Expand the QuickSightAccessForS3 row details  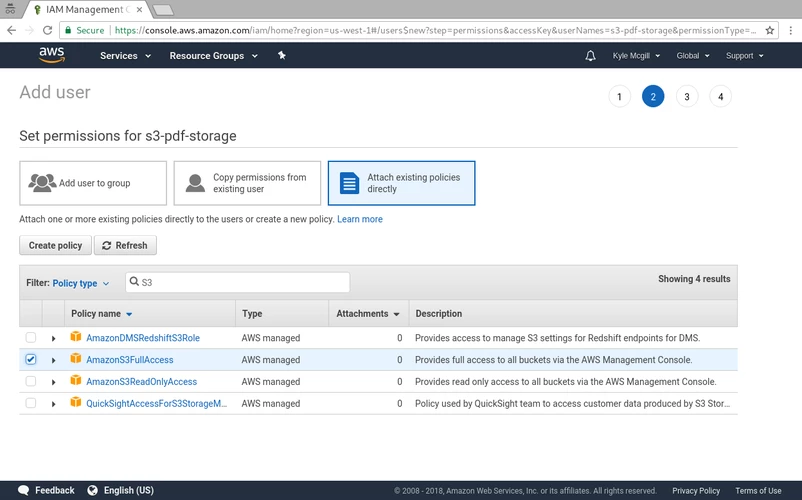coord(53,404)
